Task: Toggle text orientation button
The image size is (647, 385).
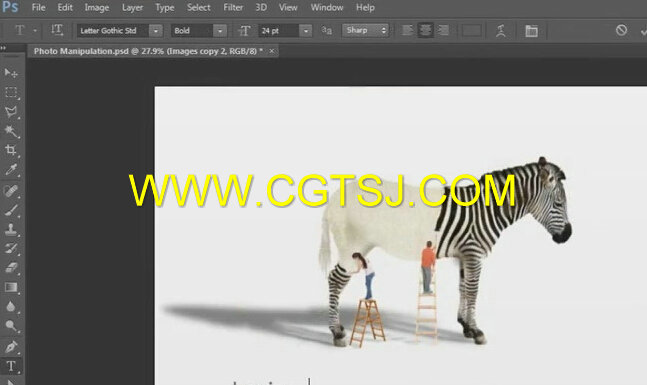Action: coord(57,30)
